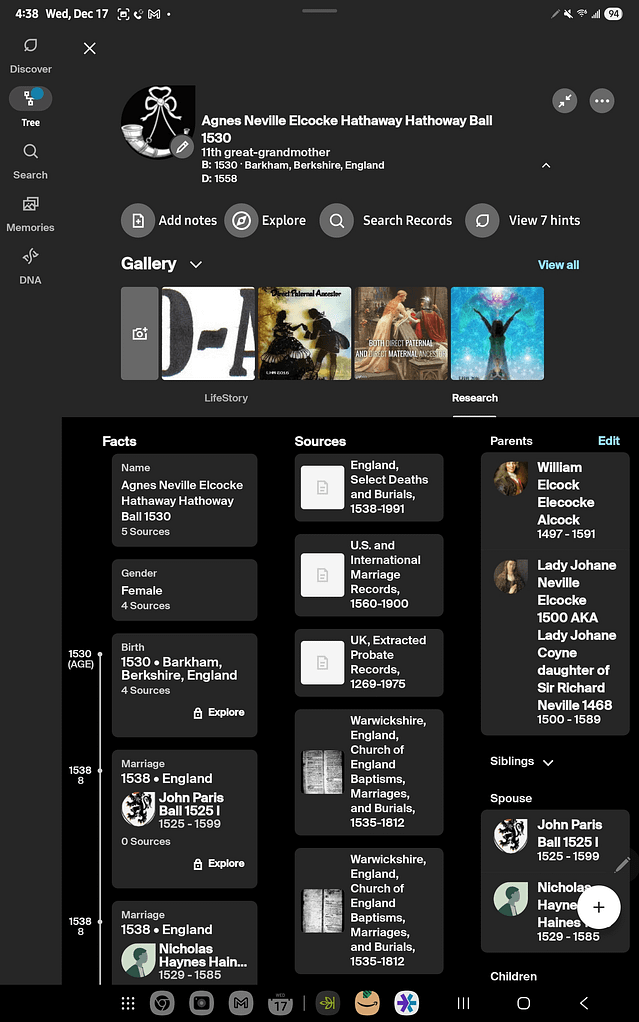Open the Ancestry leaf app in taskbar
The image size is (639, 1022).
coord(327,1003)
